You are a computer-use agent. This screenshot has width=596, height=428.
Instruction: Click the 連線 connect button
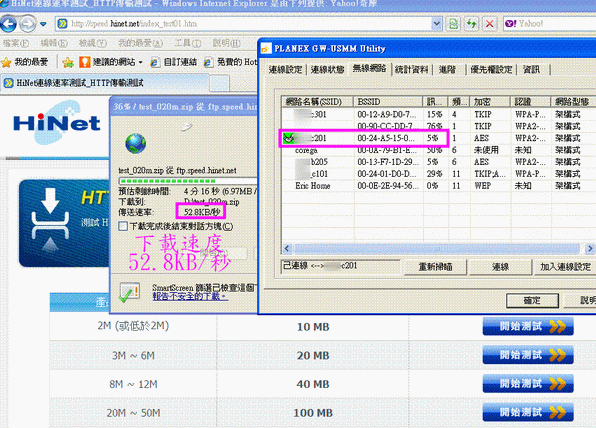[x=500, y=267]
